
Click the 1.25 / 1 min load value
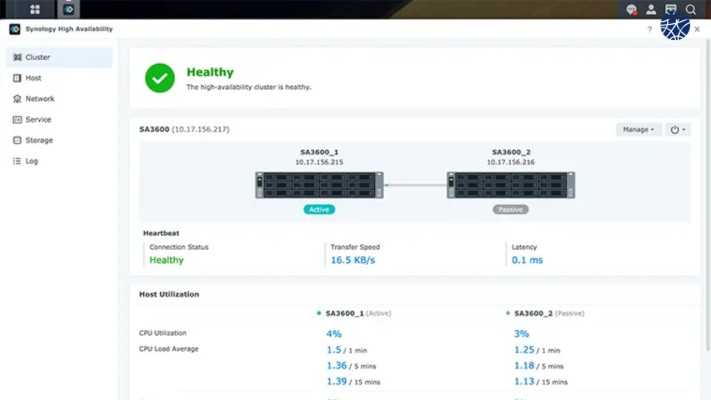[x=537, y=350]
